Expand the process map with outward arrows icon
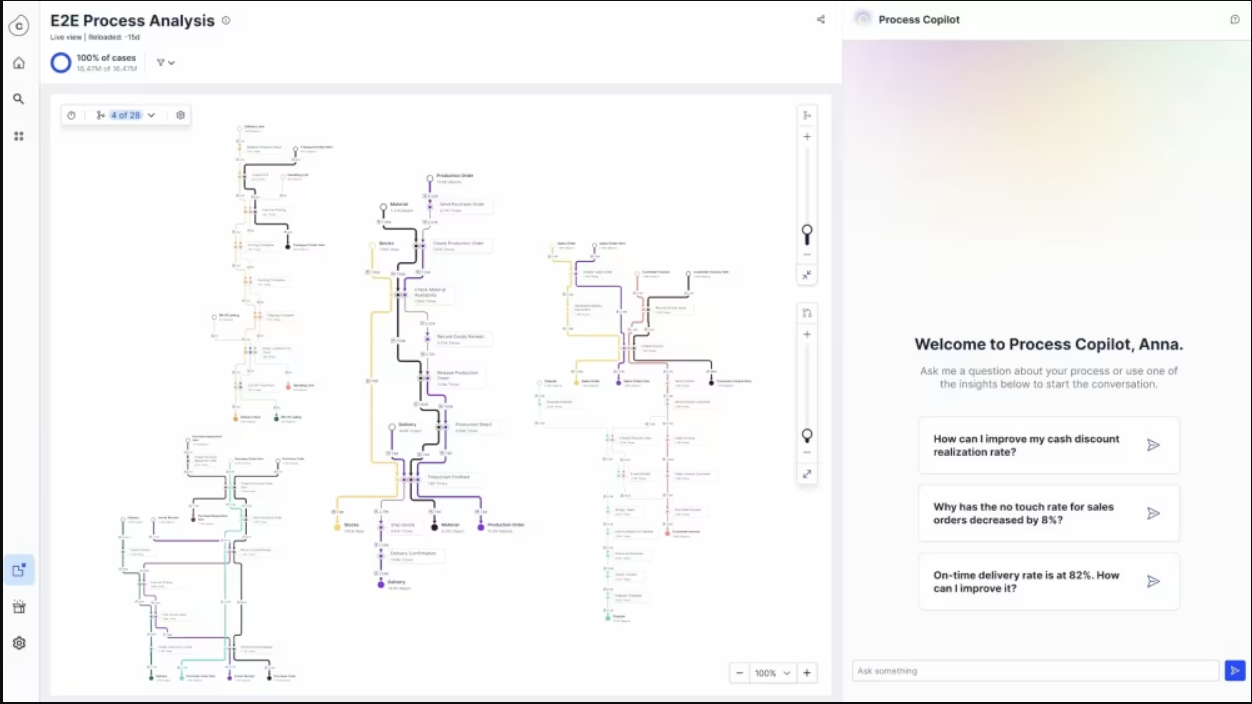1252x704 pixels. (x=807, y=473)
